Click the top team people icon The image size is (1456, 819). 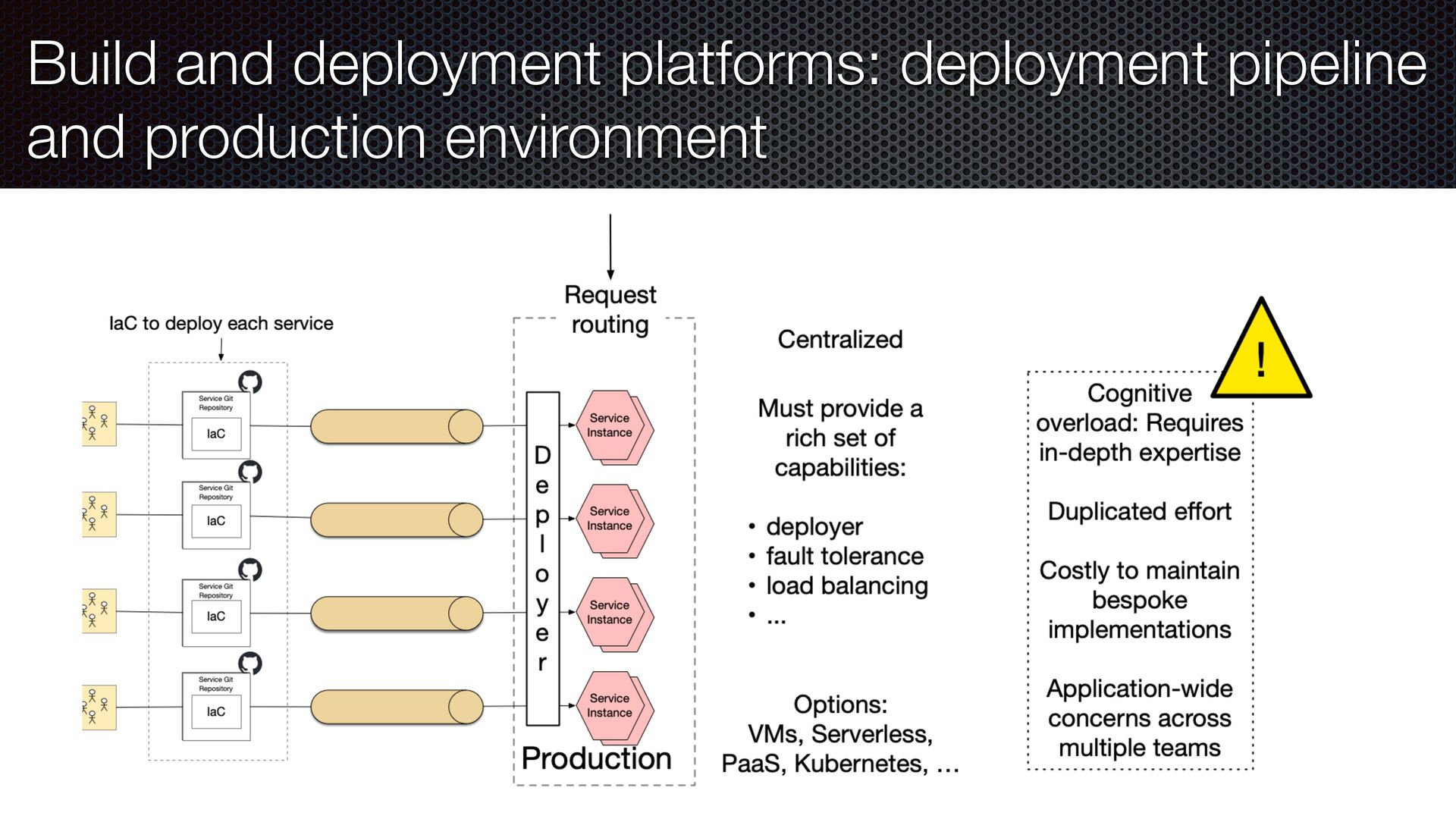(x=99, y=424)
